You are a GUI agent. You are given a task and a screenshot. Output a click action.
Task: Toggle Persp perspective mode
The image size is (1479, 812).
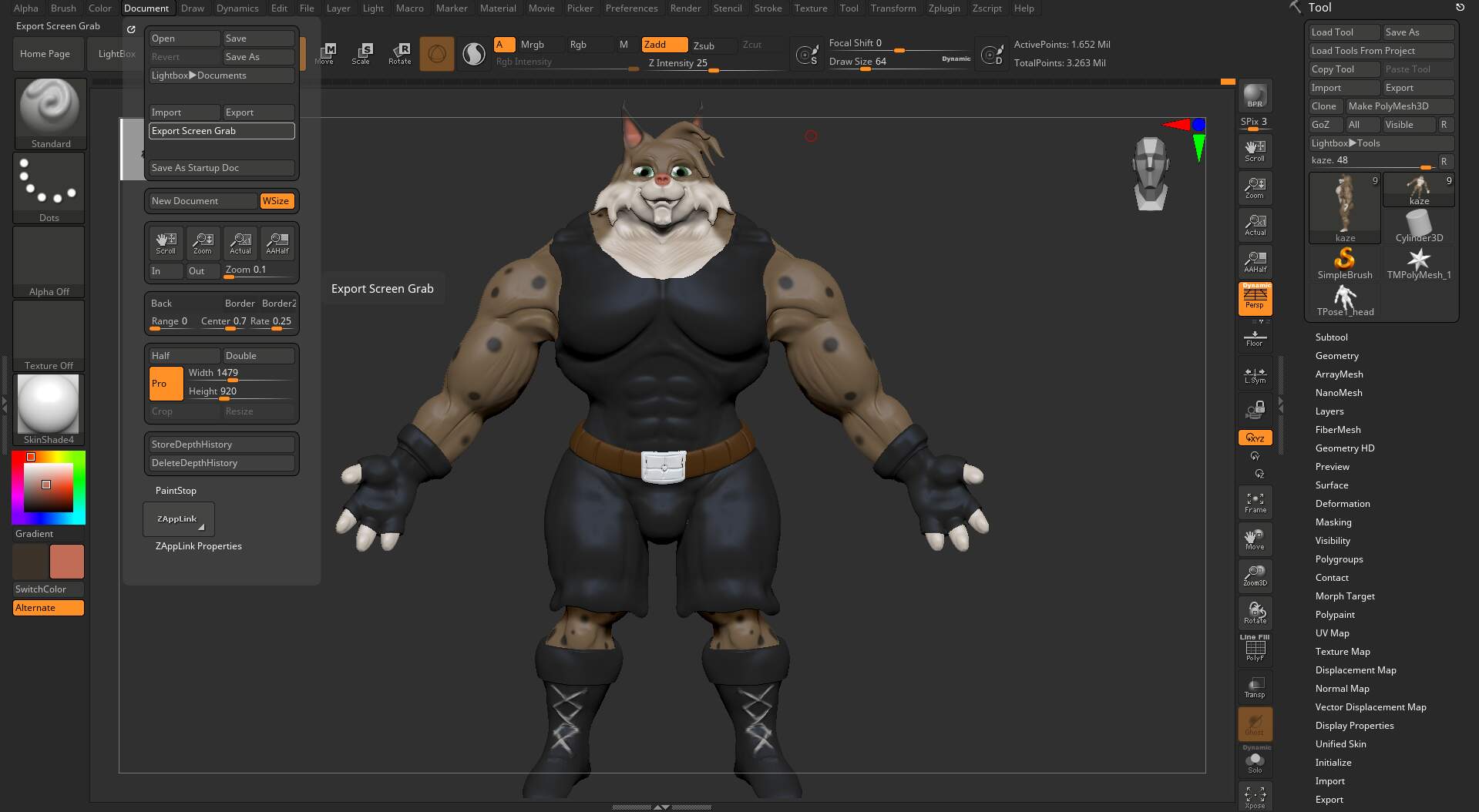1255,299
